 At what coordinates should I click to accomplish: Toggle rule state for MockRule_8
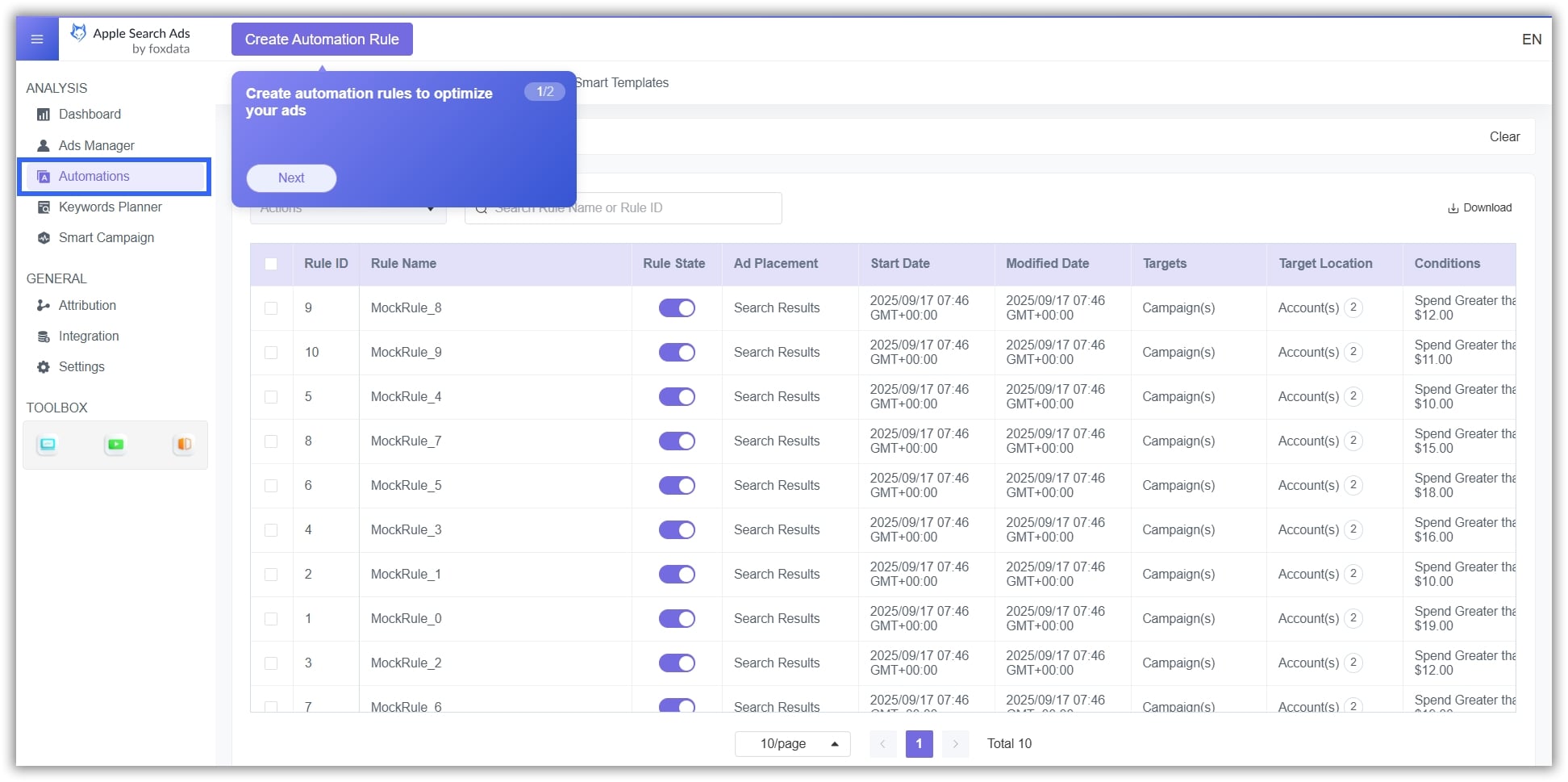pos(677,308)
